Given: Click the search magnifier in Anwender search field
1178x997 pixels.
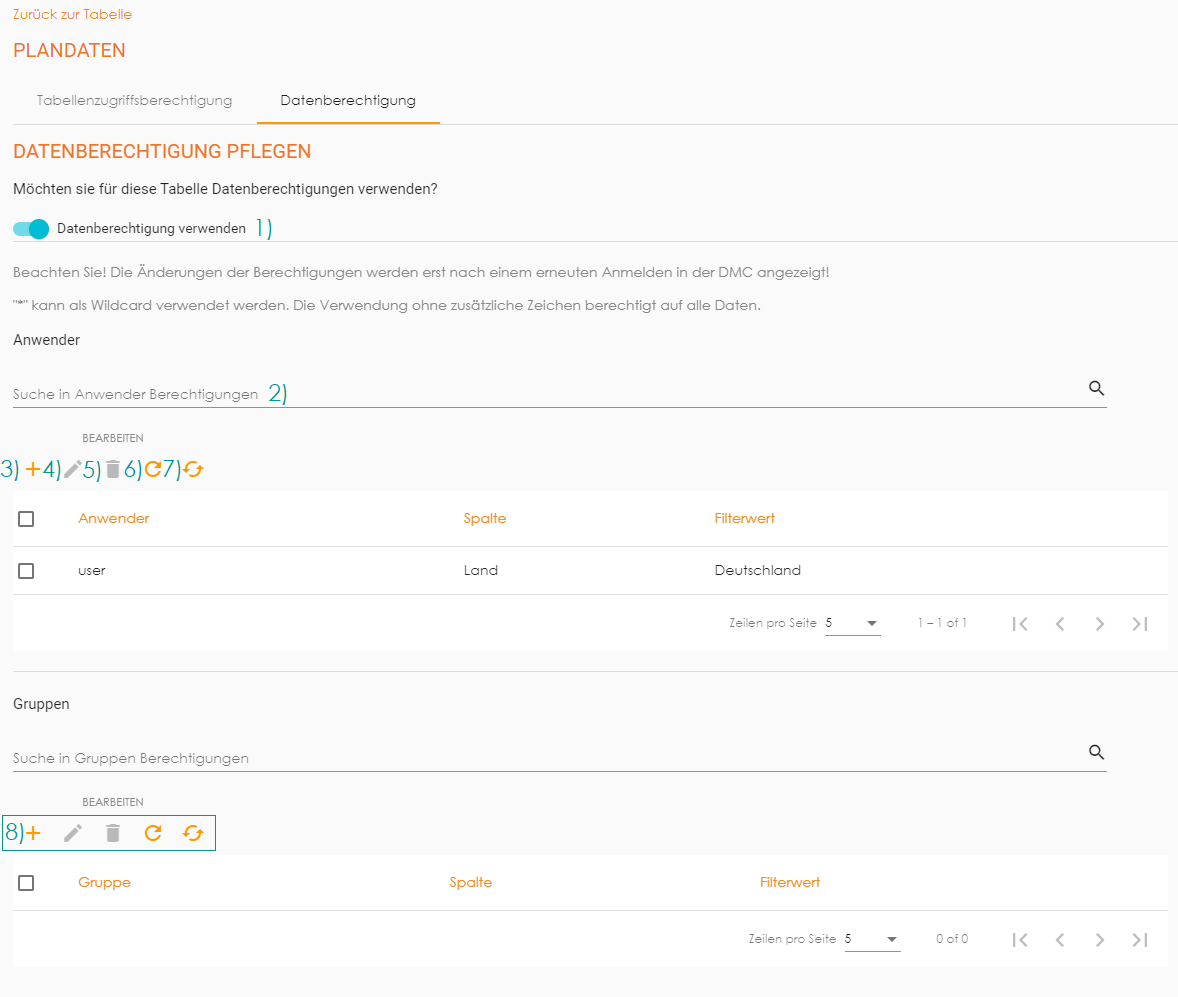Looking at the screenshot, I should click(x=1096, y=389).
